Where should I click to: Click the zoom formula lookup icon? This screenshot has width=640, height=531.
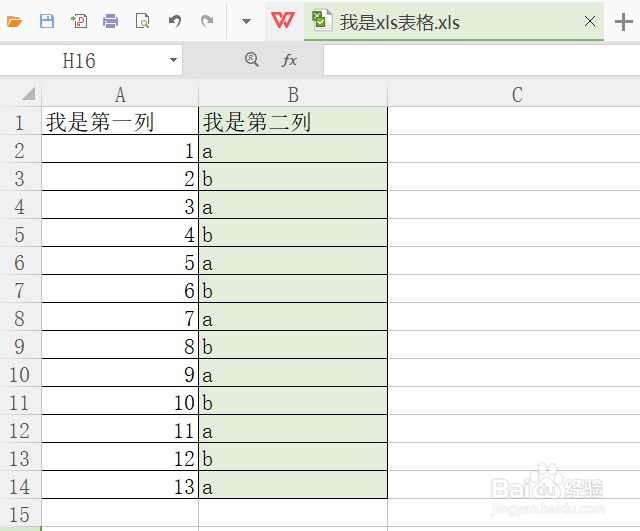pos(252,60)
